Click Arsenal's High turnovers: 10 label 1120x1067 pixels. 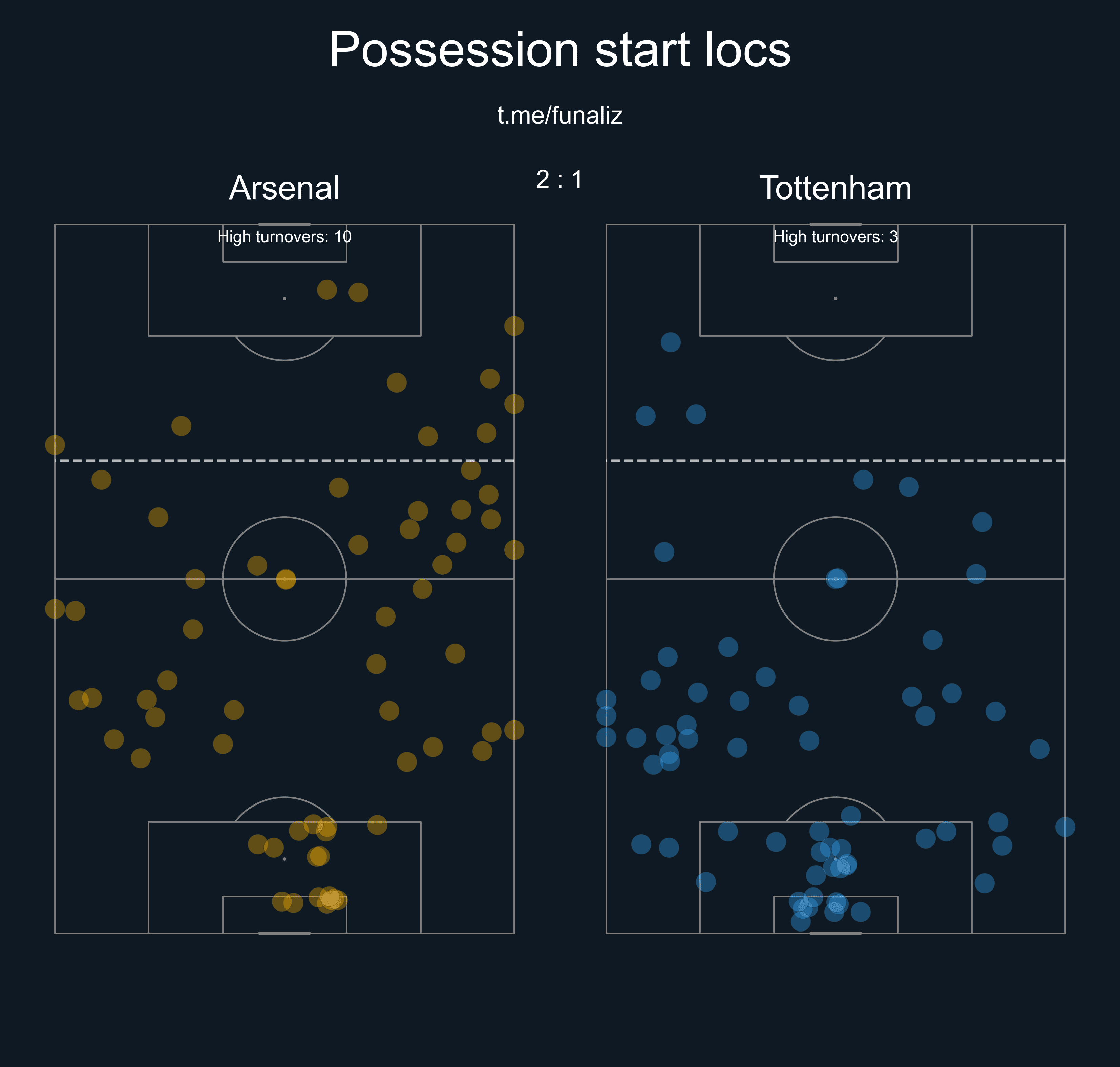pyautogui.click(x=284, y=237)
